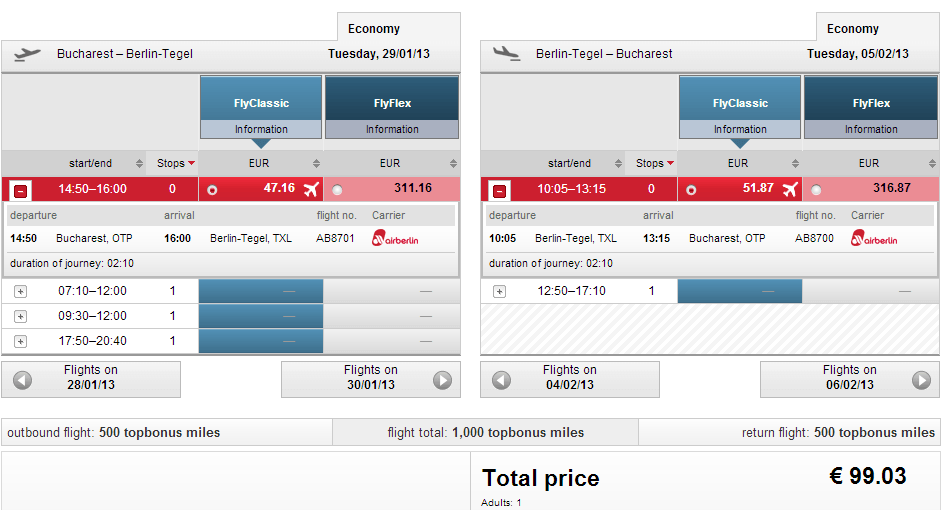The height and width of the screenshot is (510, 942).
Task: Sort outbound flights by Stops column
Action: (x=176, y=163)
